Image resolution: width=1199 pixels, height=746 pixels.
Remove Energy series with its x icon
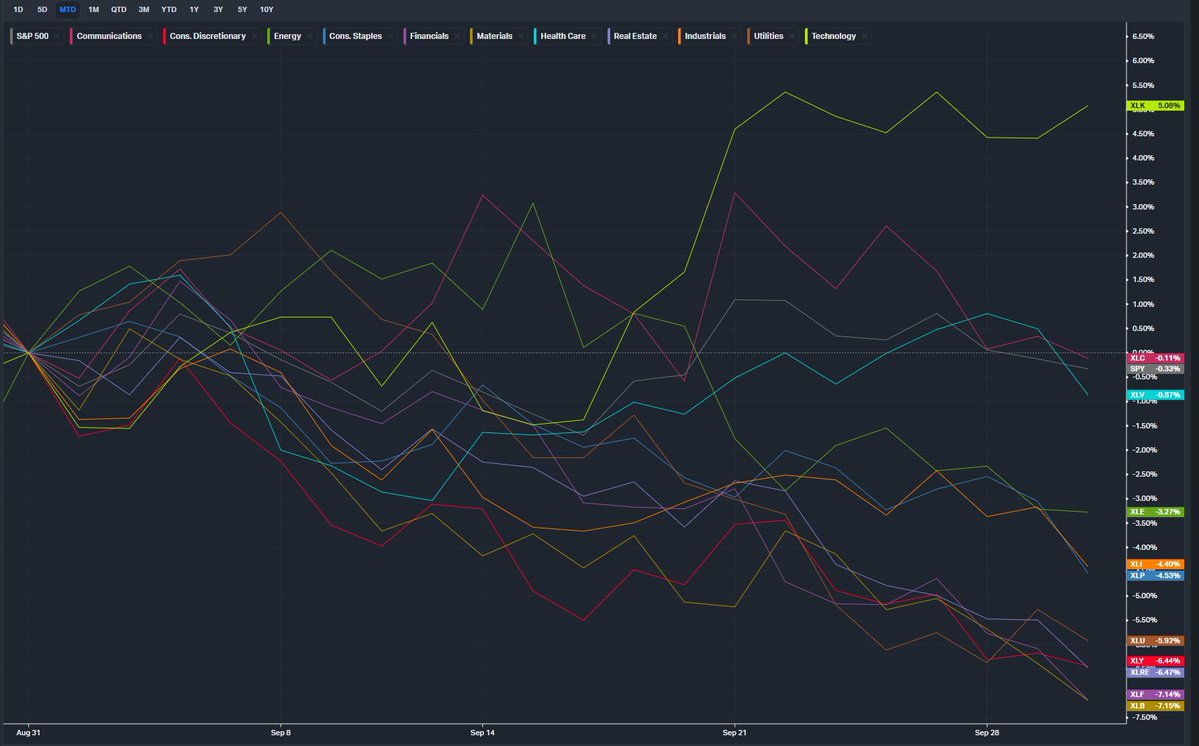click(x=309, y=36)
